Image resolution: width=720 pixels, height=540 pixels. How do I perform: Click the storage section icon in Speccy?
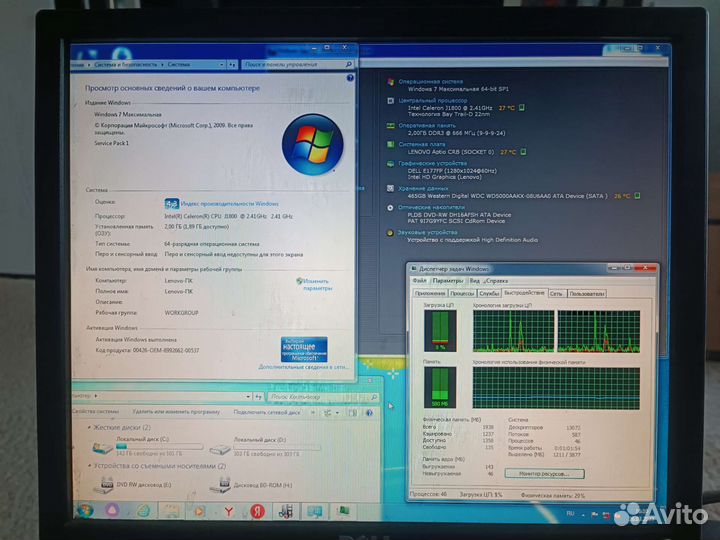click(x=390, y=188)
